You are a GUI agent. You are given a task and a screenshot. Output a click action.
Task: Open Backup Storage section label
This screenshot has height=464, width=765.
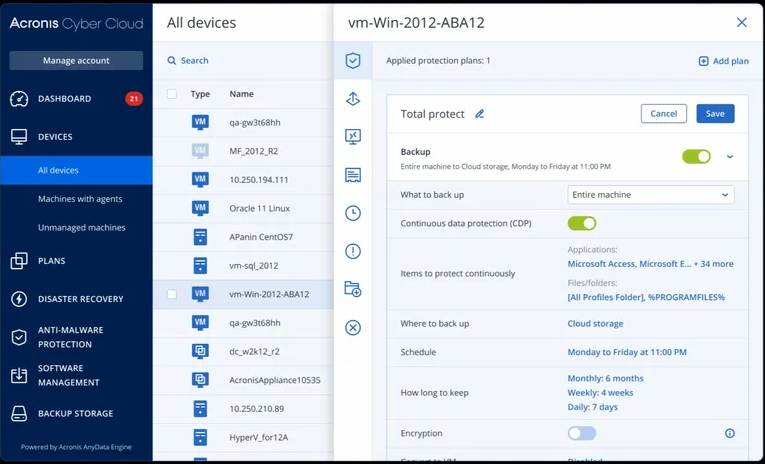point(76,413)
